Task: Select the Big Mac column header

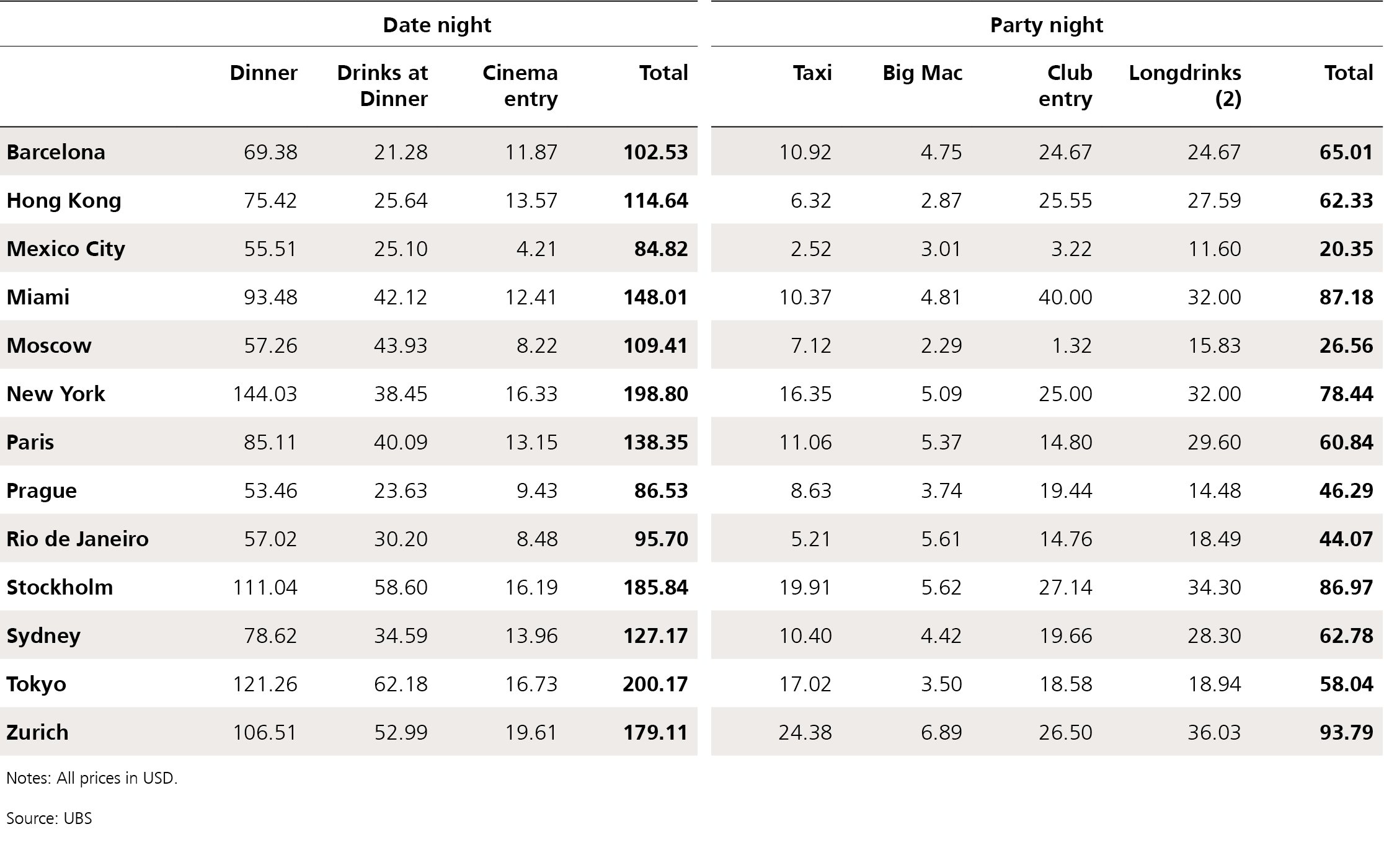Action: [x=922, y=73]
